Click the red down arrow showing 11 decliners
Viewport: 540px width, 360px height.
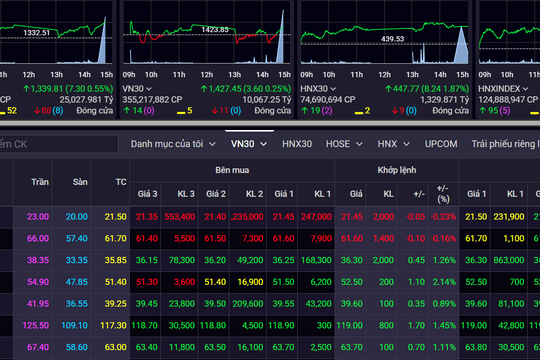[x=215, y=111]
